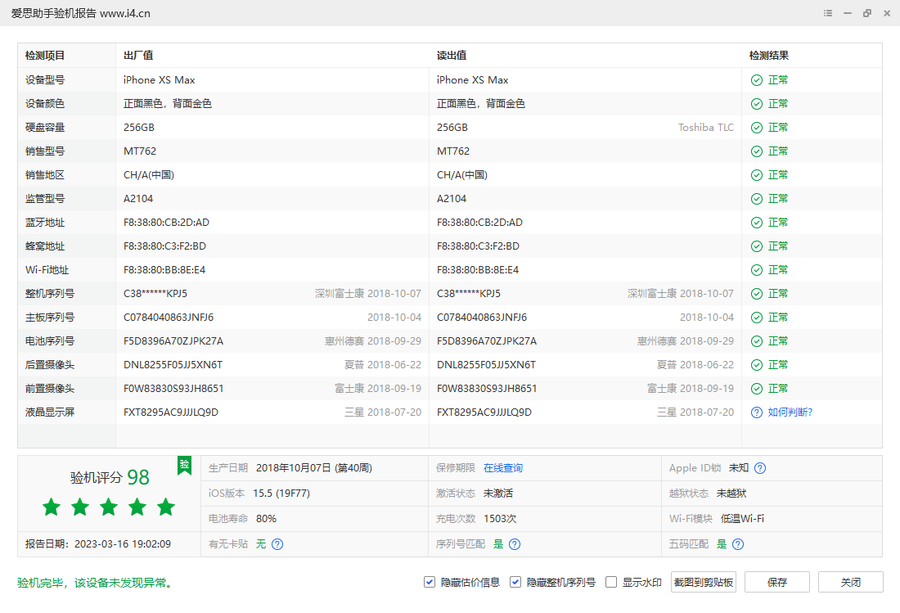This screenshot has width=900, height=613.
Task: Click the green check icon in 蜂窝地址 row
Action: 757,246
